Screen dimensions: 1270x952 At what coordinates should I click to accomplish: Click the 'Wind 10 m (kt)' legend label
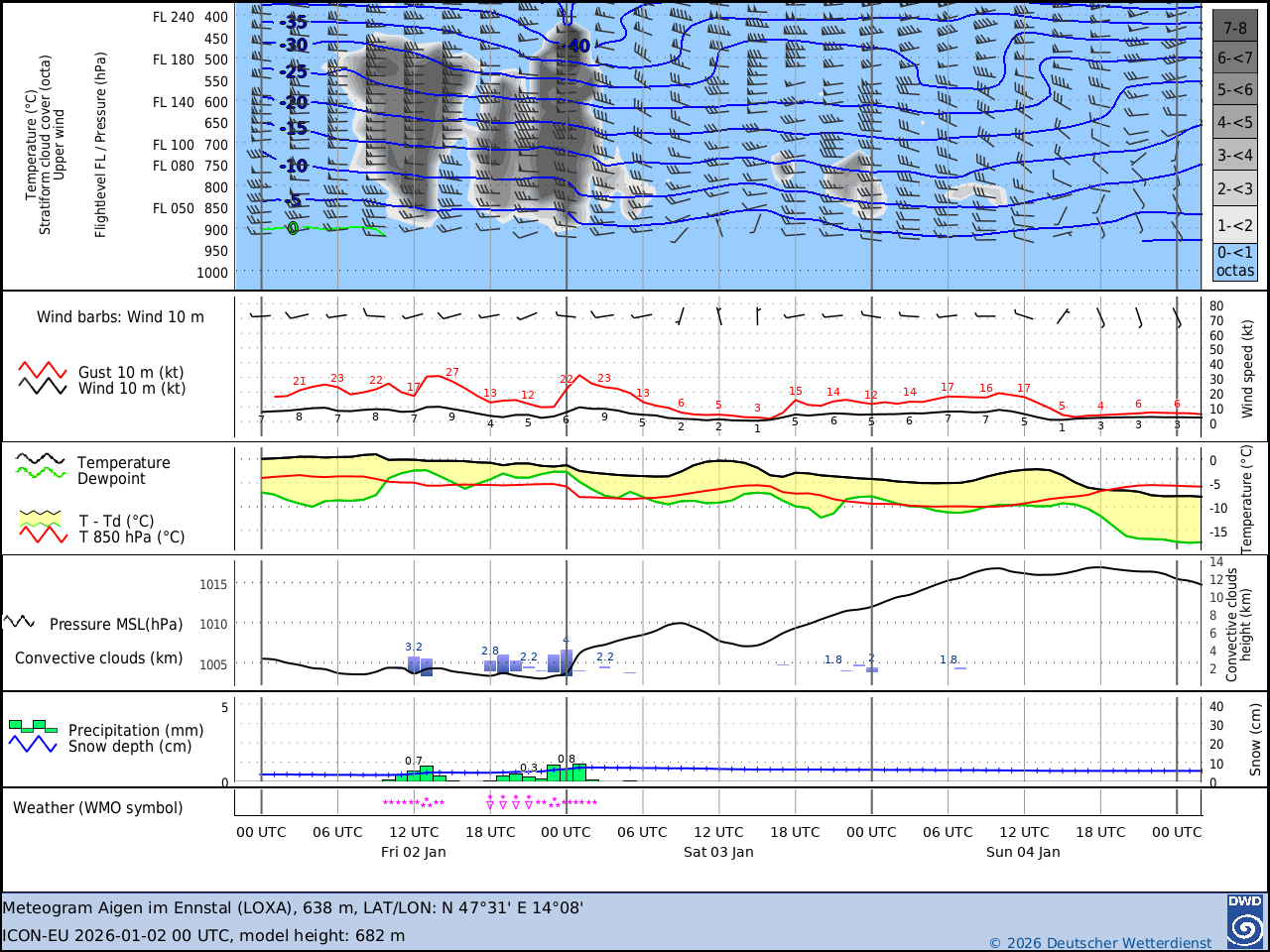click(x=132, y=389)
